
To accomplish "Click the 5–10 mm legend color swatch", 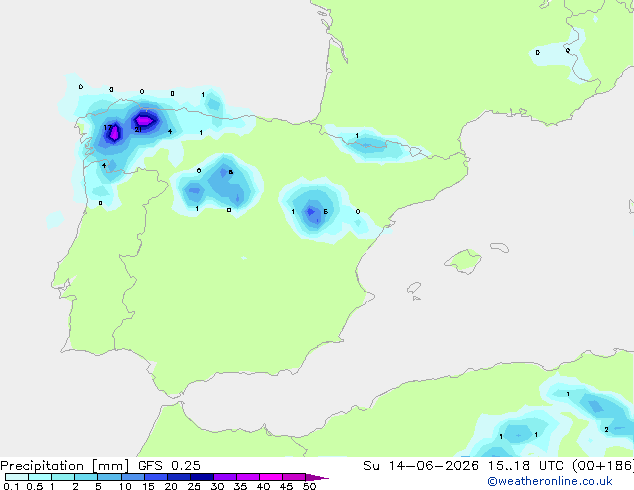I will tap(109, 477).
